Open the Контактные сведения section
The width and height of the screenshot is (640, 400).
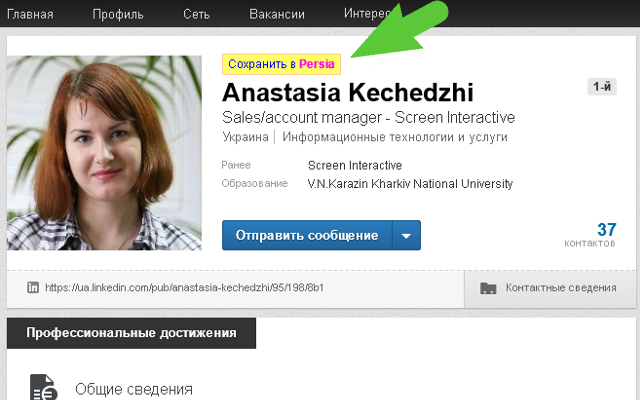coord(560,288)
